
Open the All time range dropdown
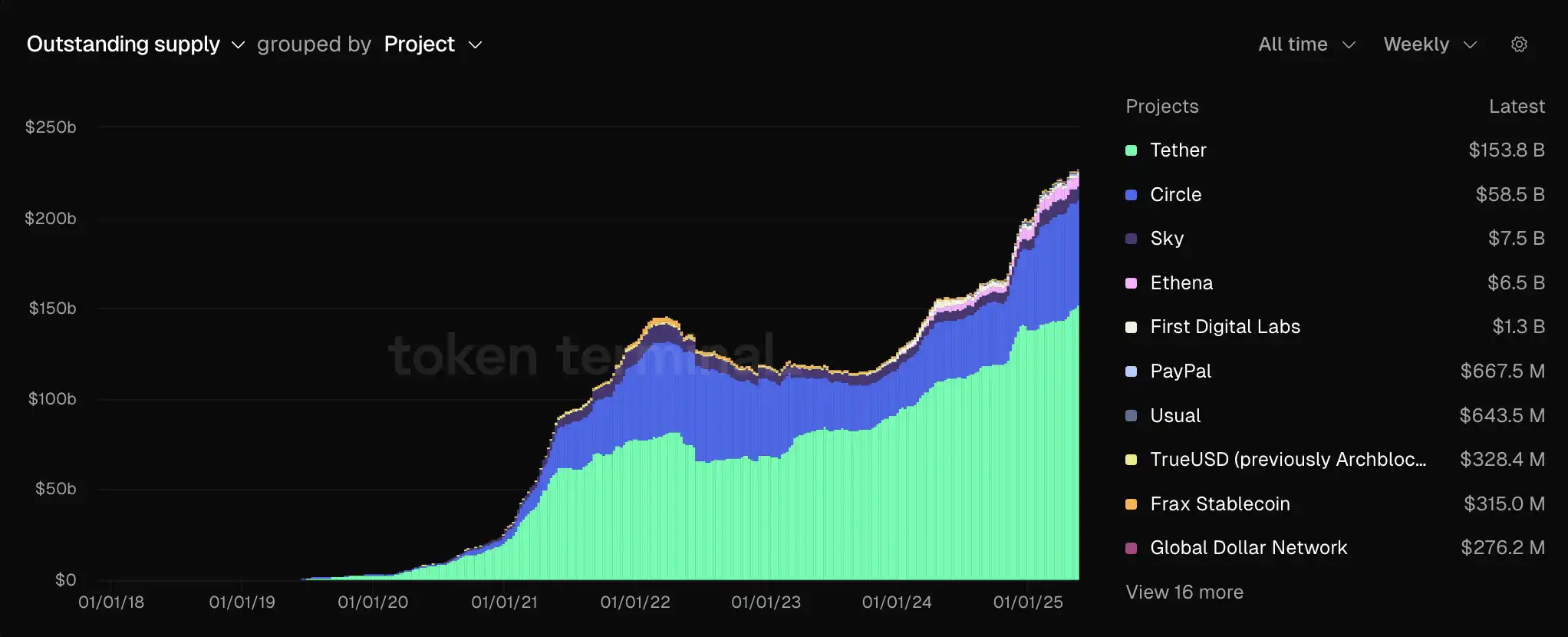1306,45
